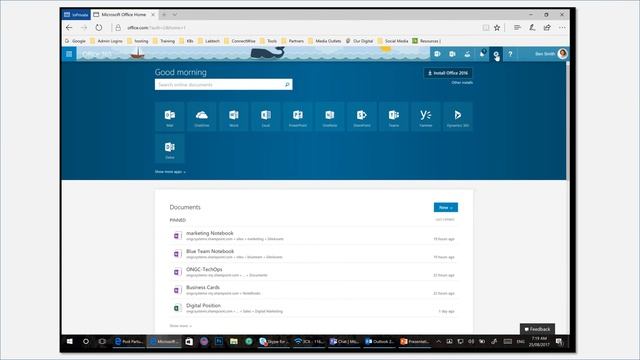Click the browser back arrow
This screenshot has height=360, width=640.
click(69, 27)
